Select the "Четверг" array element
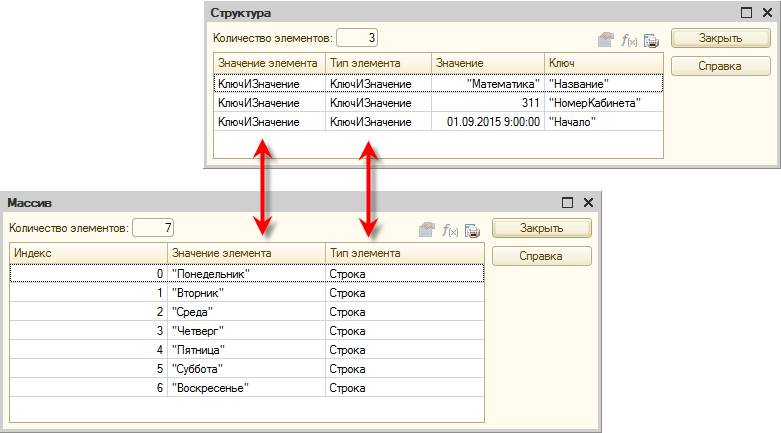The image size is (781, 433). coord(246,330)
